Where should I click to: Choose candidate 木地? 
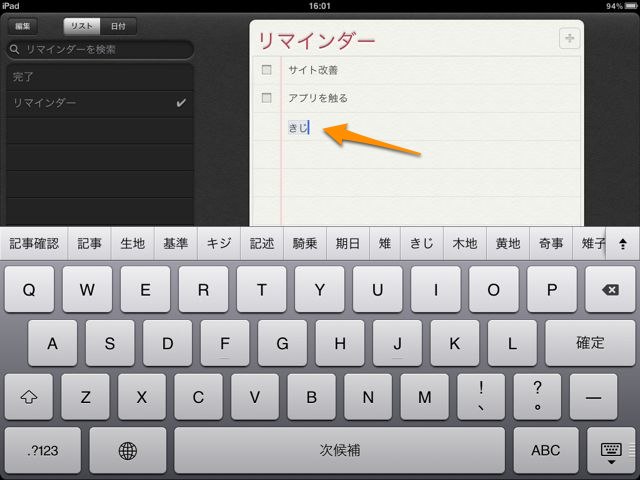[464, 244]
